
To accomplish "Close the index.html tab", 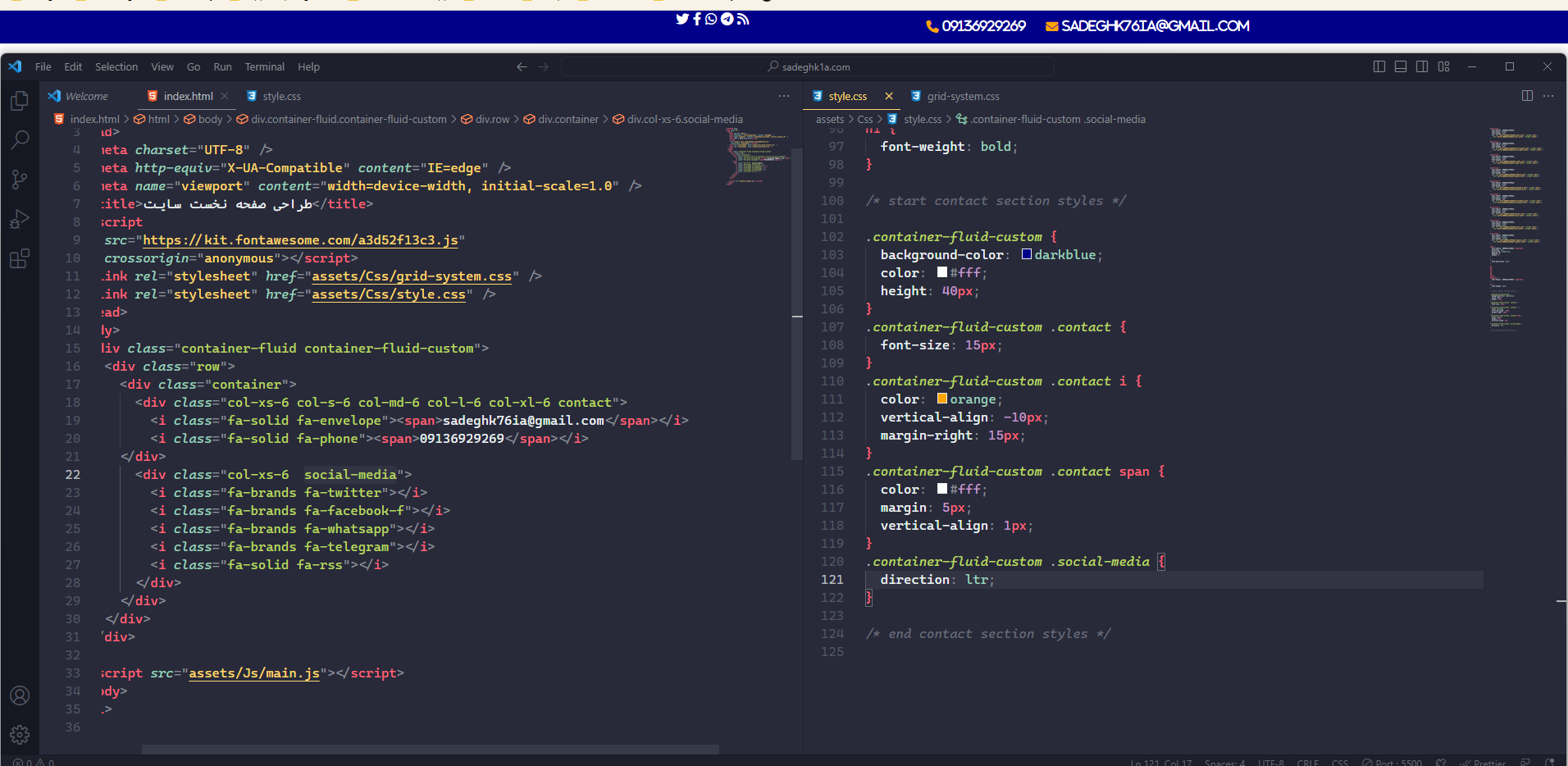I will (x=225, y=96).
